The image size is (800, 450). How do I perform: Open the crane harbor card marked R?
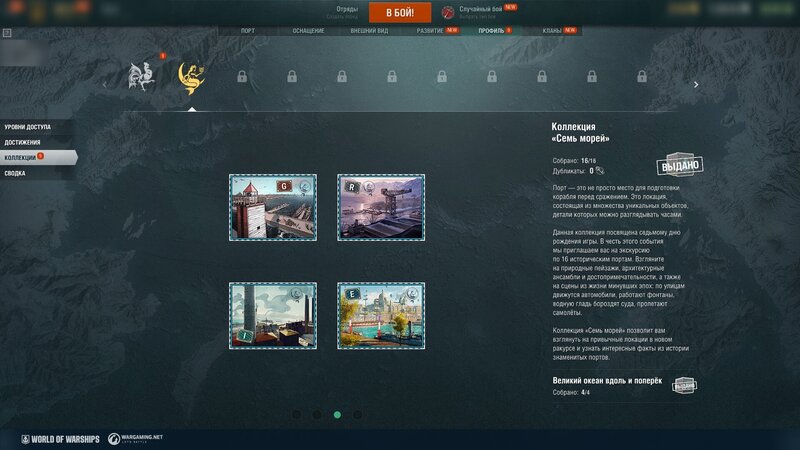click(x=381, y=208)
